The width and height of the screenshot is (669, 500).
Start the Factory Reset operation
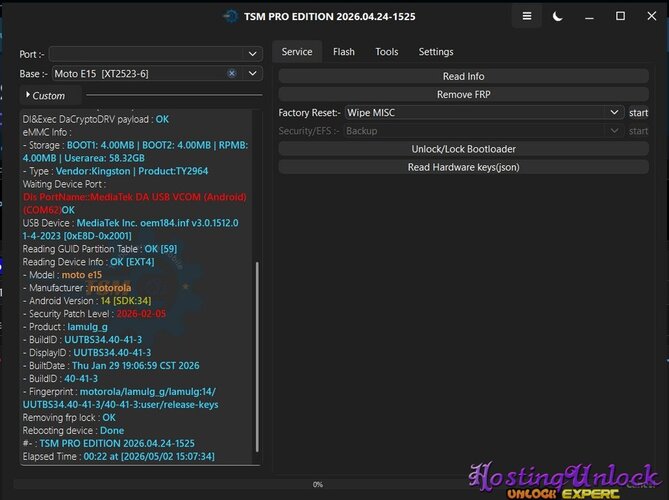click(x=638, y=113)
